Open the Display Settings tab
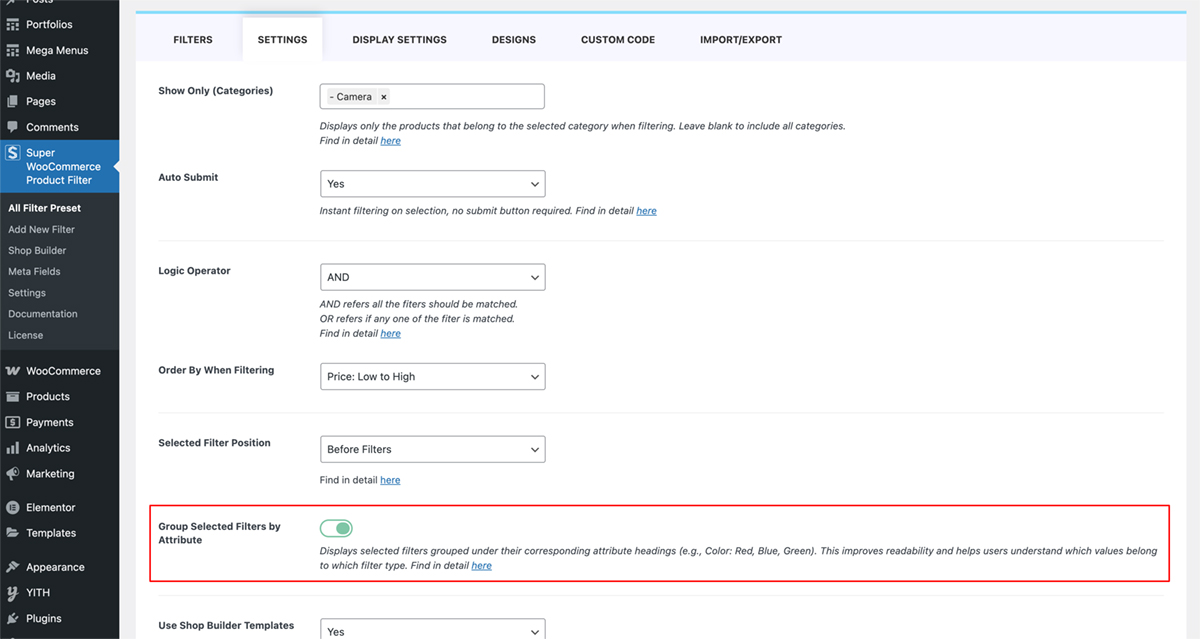 tap(399, 40)
